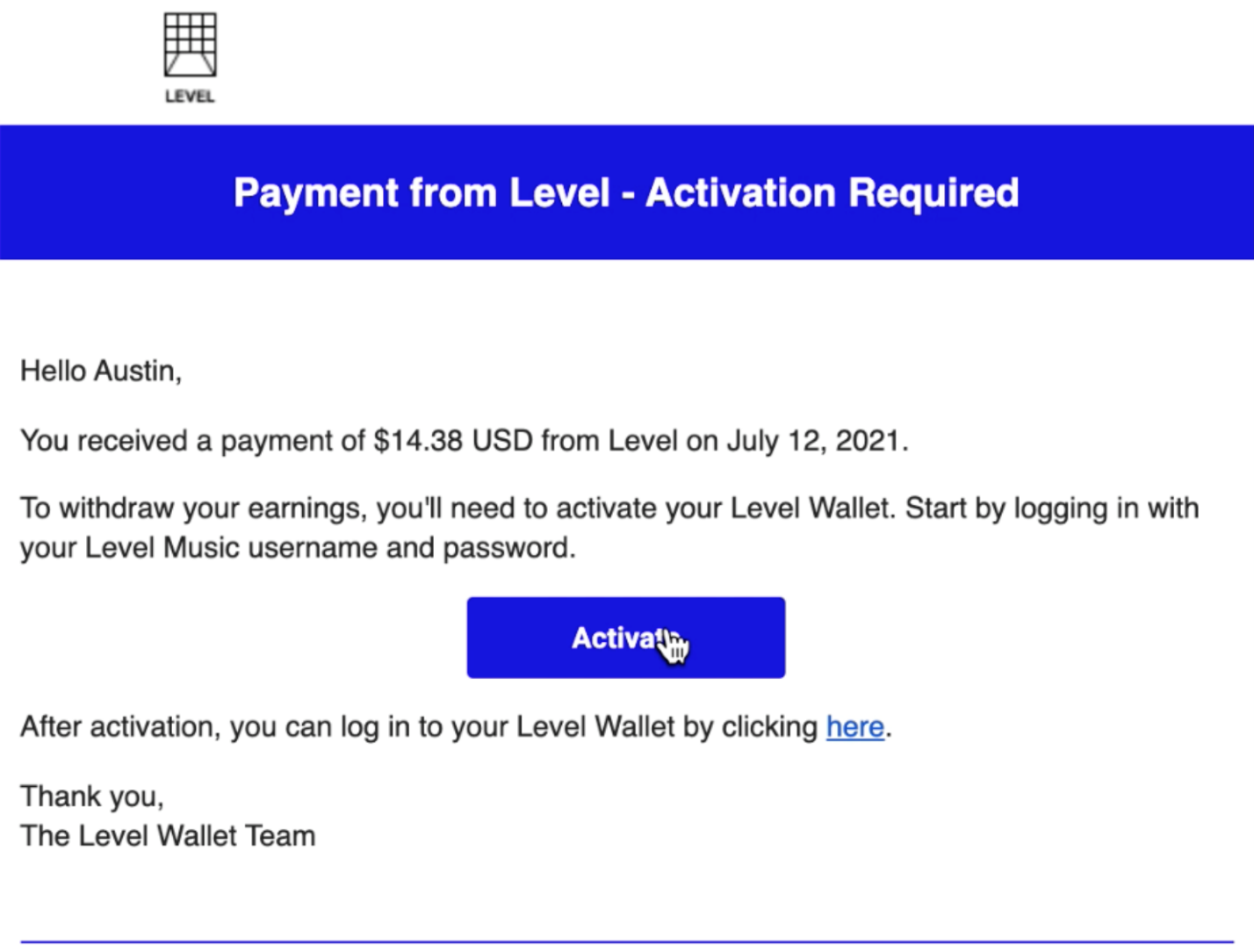Click the blue divider line below signature
The width and height of the screenshot is (1254, 952).
(x=627, y=941)
